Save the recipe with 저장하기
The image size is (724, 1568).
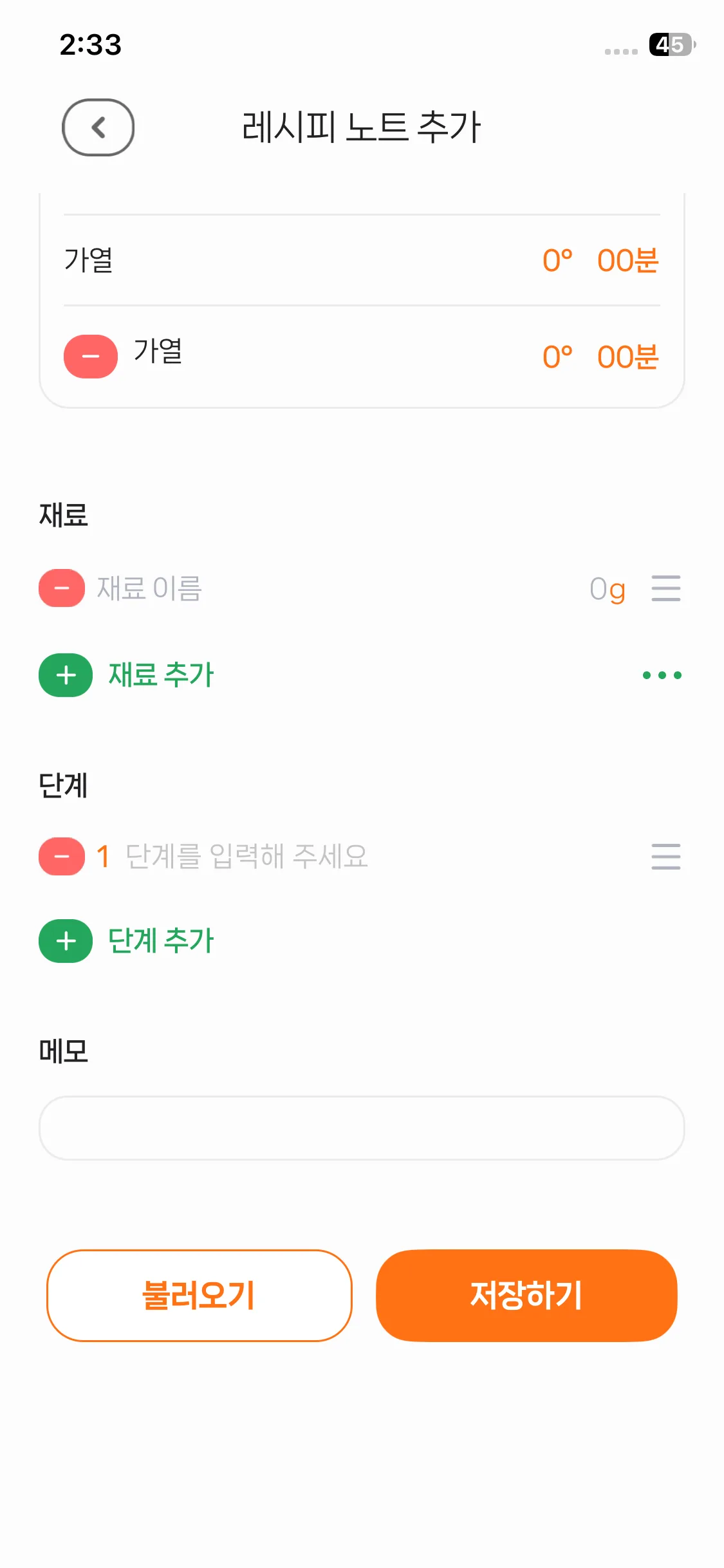pos(526,1295)
